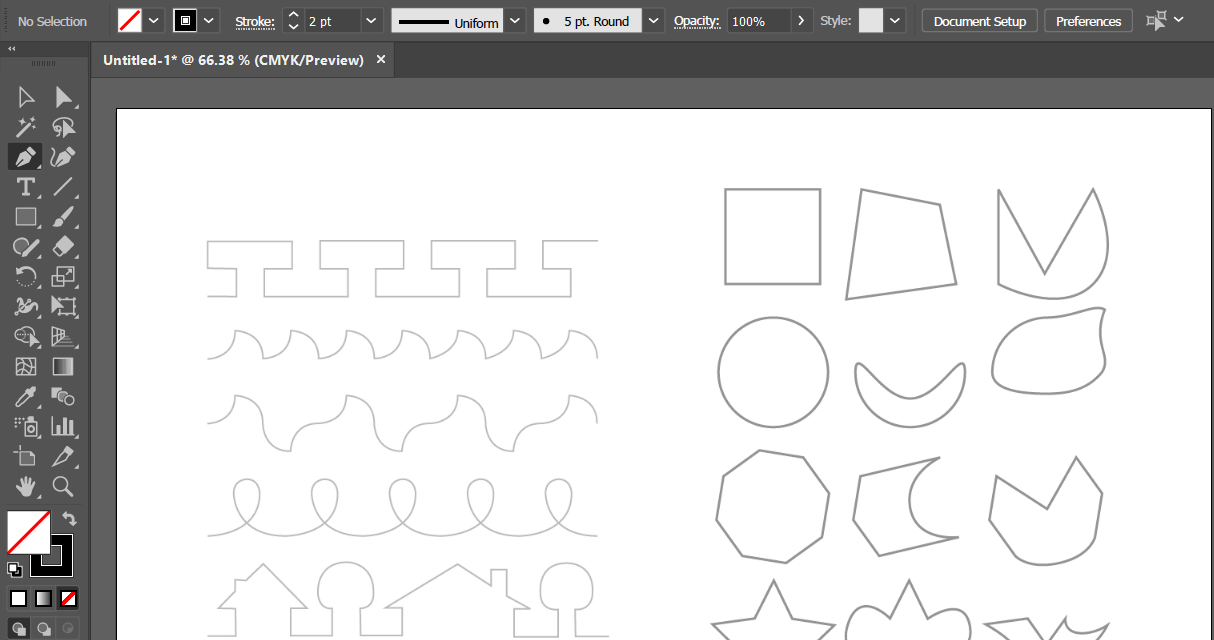Set paint mode to Color
1214x640 pixels.
click(19, 599)
